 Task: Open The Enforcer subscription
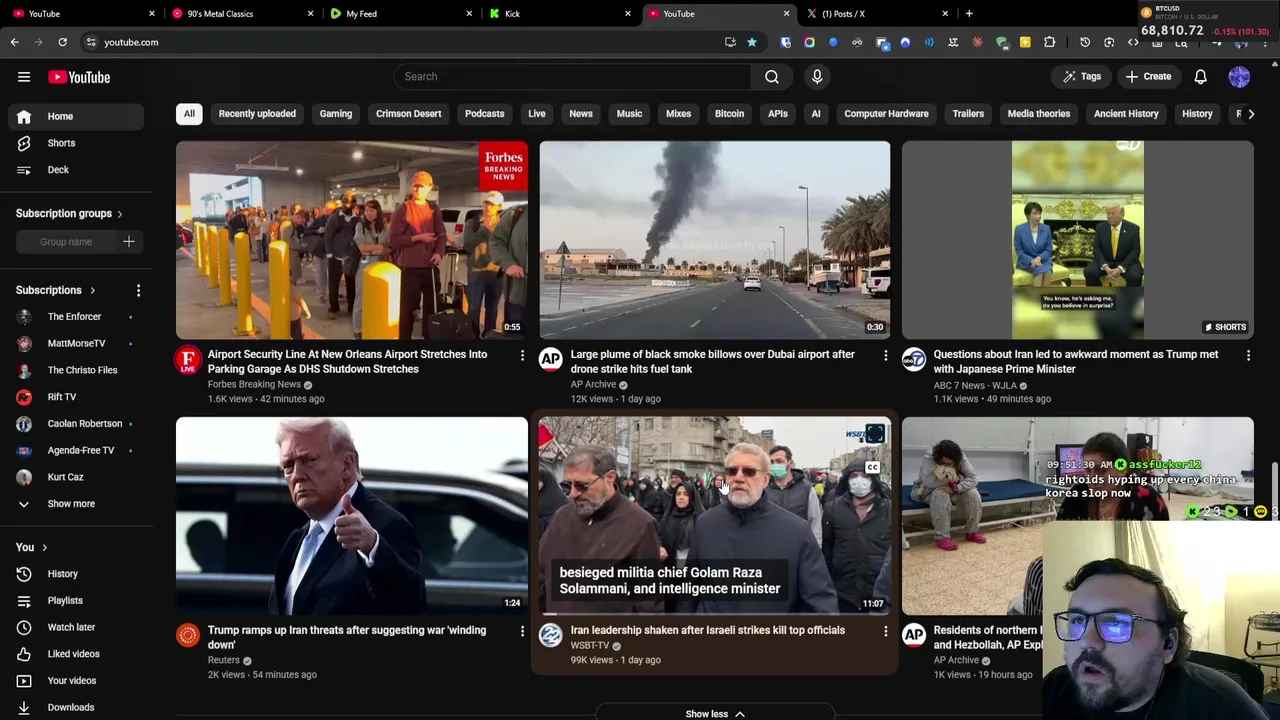(76, 317)
